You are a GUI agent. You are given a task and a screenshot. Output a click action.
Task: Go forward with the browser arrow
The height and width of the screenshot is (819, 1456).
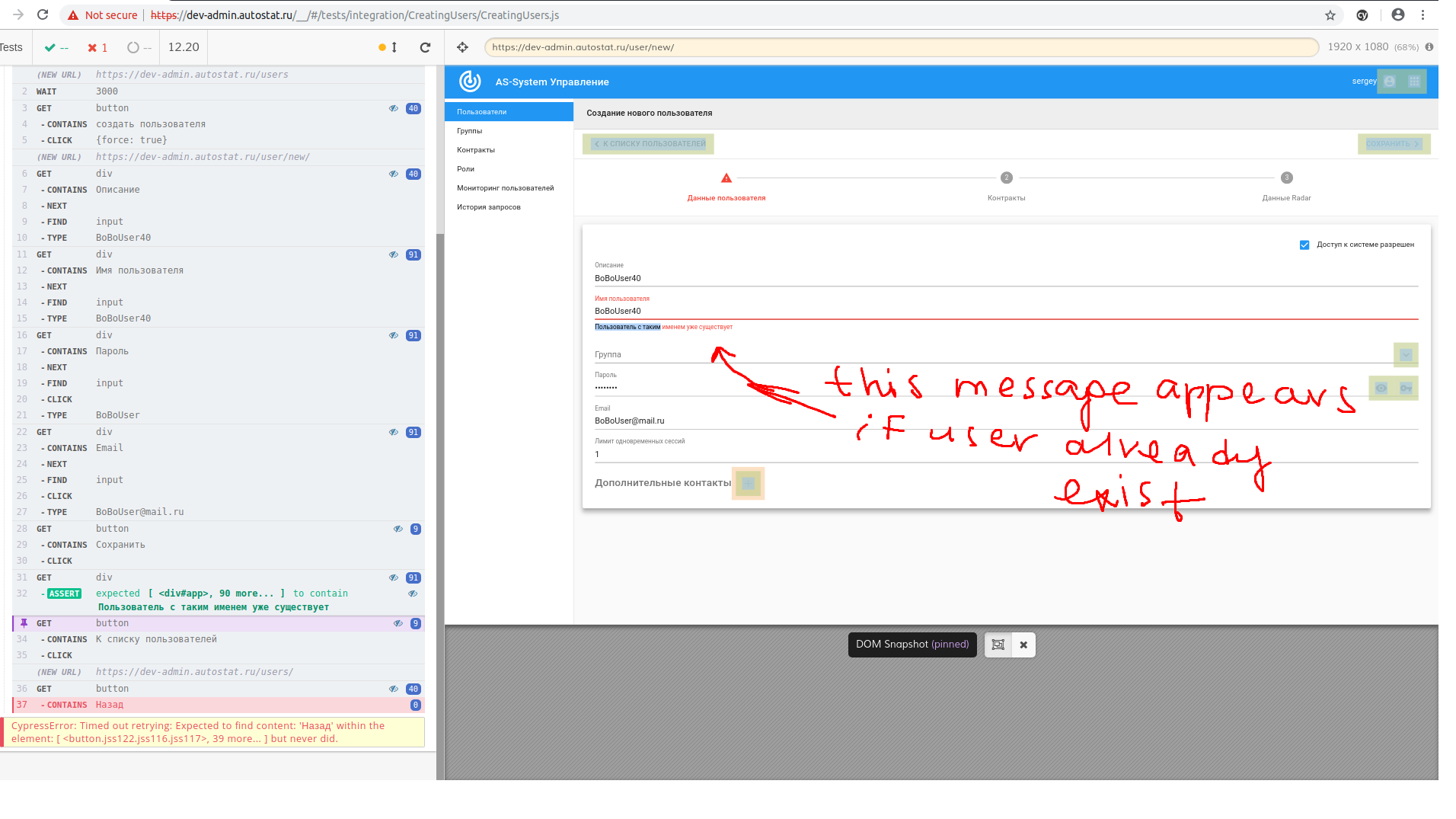click(18, 15)
